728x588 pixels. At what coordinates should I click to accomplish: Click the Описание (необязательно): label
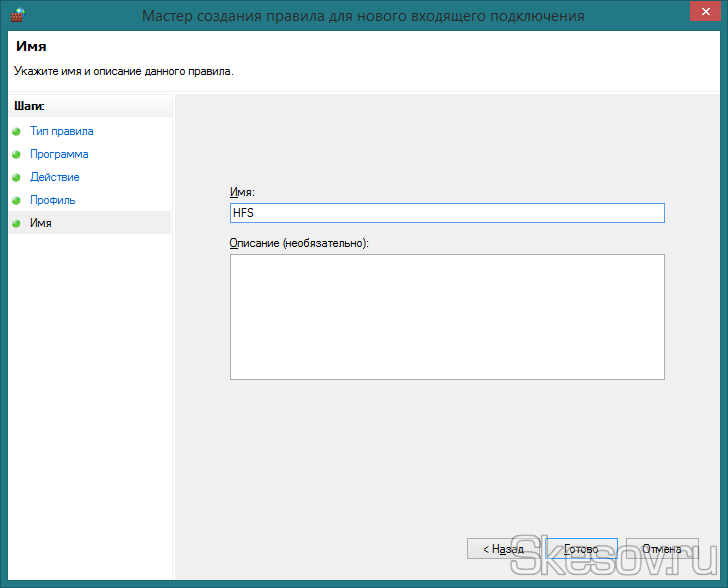299,243
